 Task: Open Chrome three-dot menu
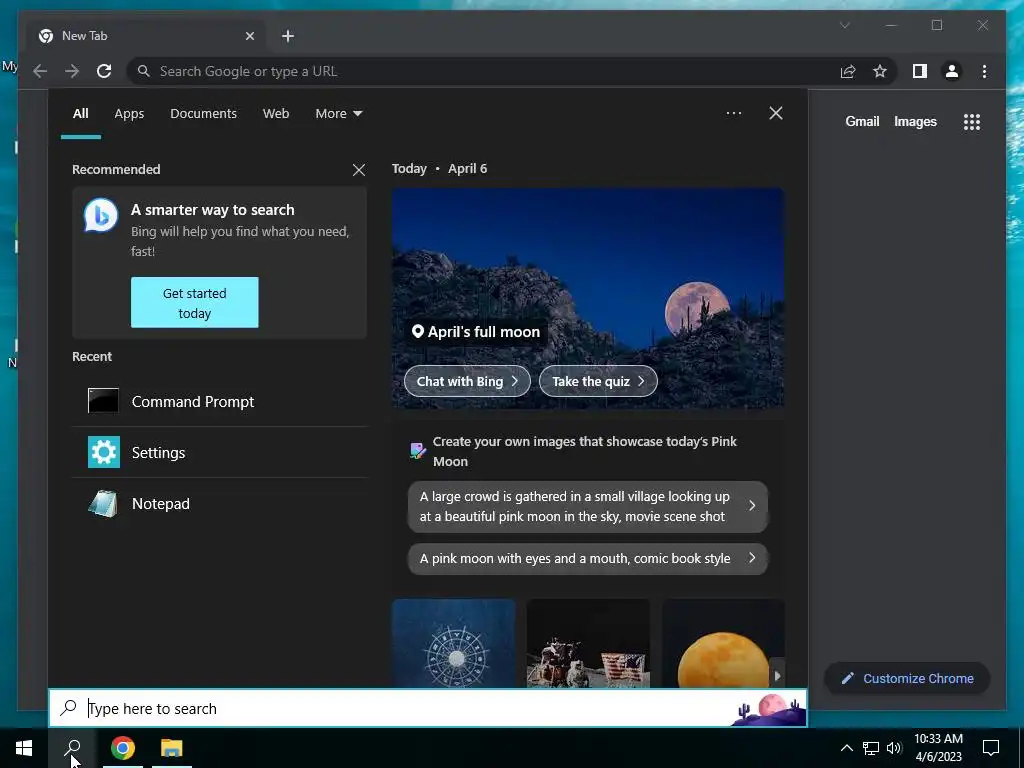click(x=984, y=71)
